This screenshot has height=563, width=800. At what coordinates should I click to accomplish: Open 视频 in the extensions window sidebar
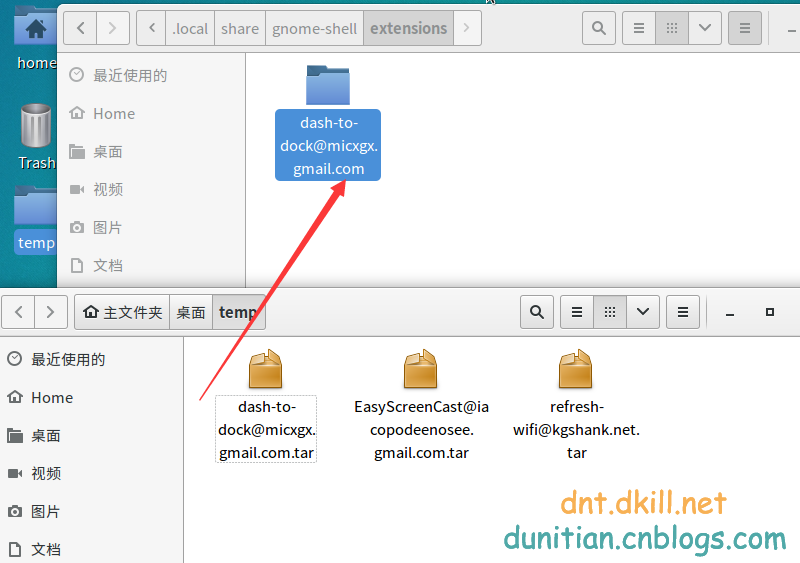pos(151,189)
